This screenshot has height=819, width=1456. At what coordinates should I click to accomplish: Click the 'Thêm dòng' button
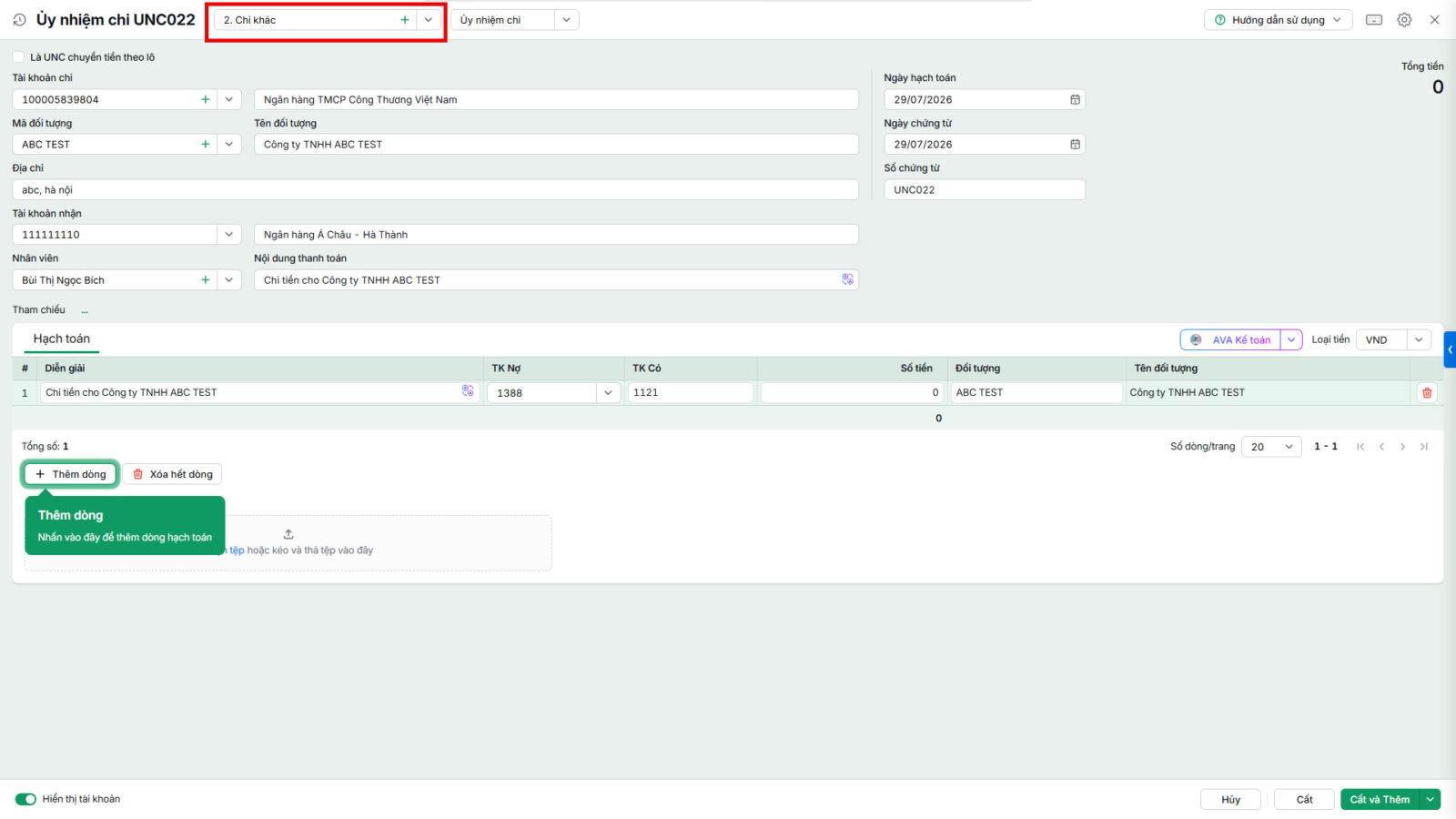[x=70, y=474]
